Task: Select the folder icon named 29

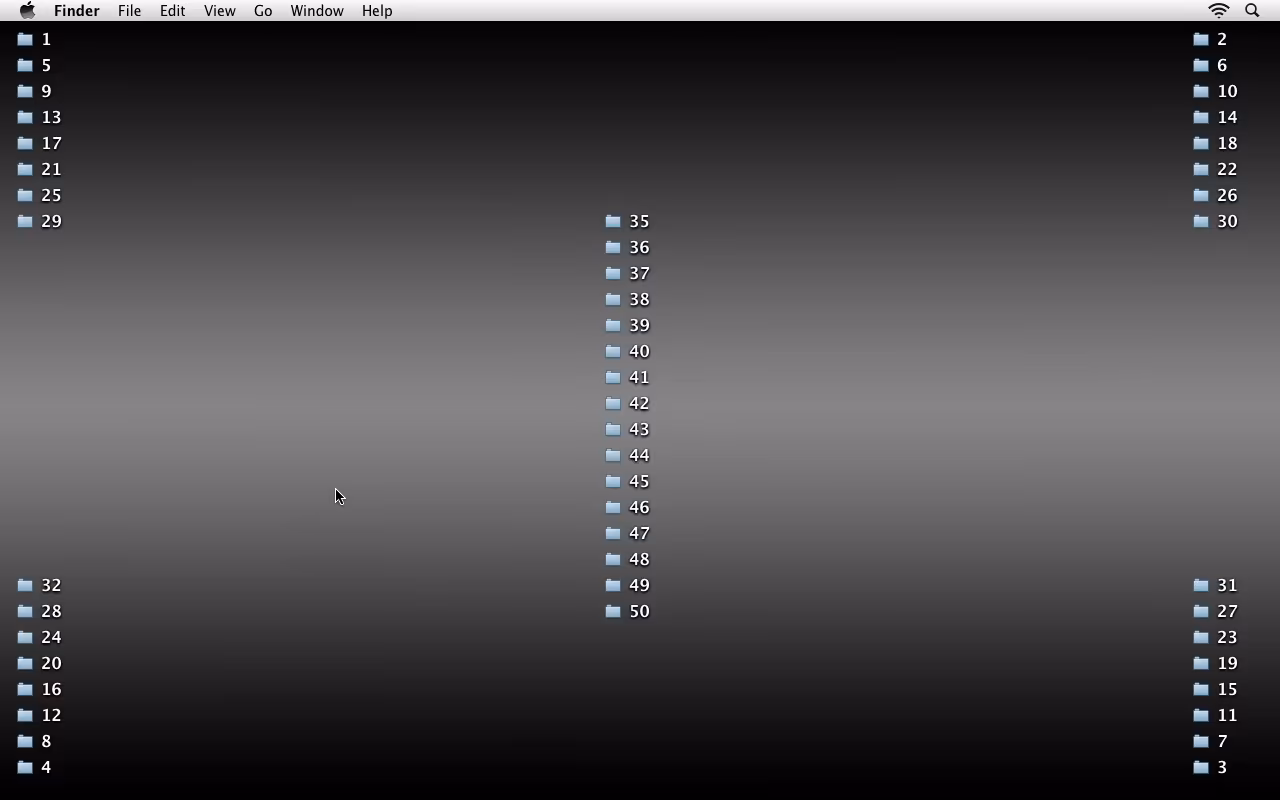Action: [x=25, y=221]
